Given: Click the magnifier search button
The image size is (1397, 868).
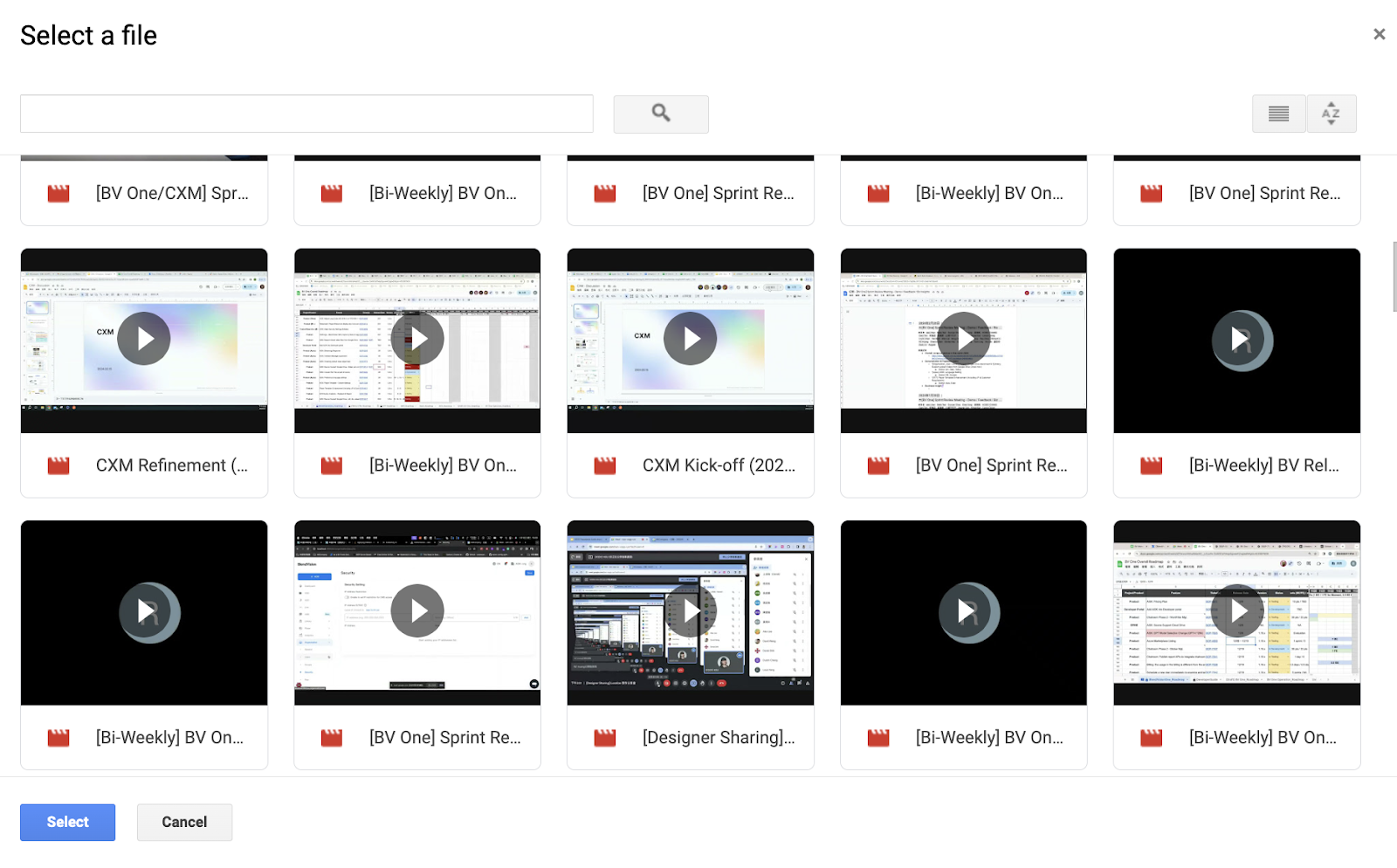Looking at the screenshot, I should 660,114.
